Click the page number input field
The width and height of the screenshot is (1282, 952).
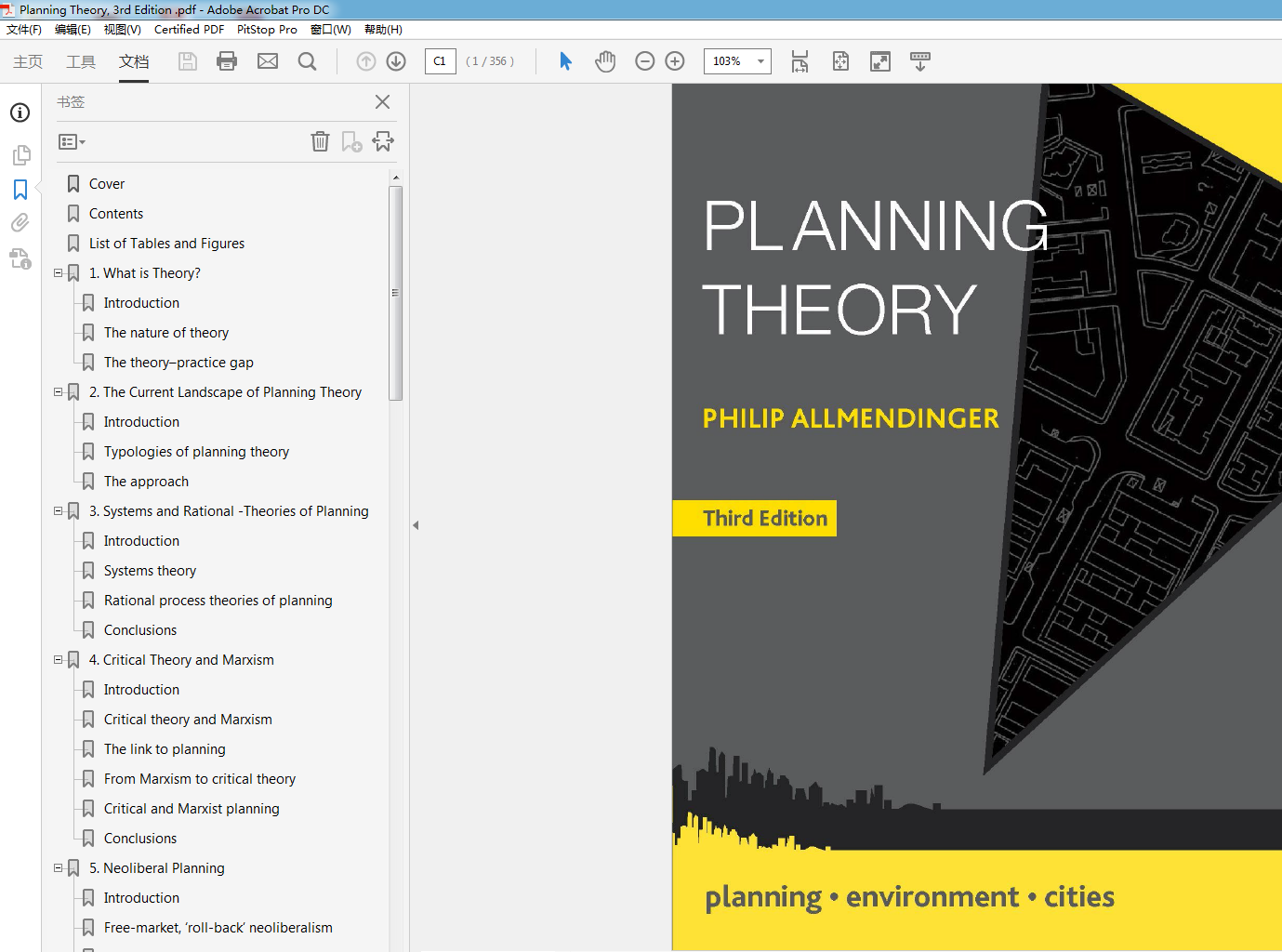pos(440,61)
